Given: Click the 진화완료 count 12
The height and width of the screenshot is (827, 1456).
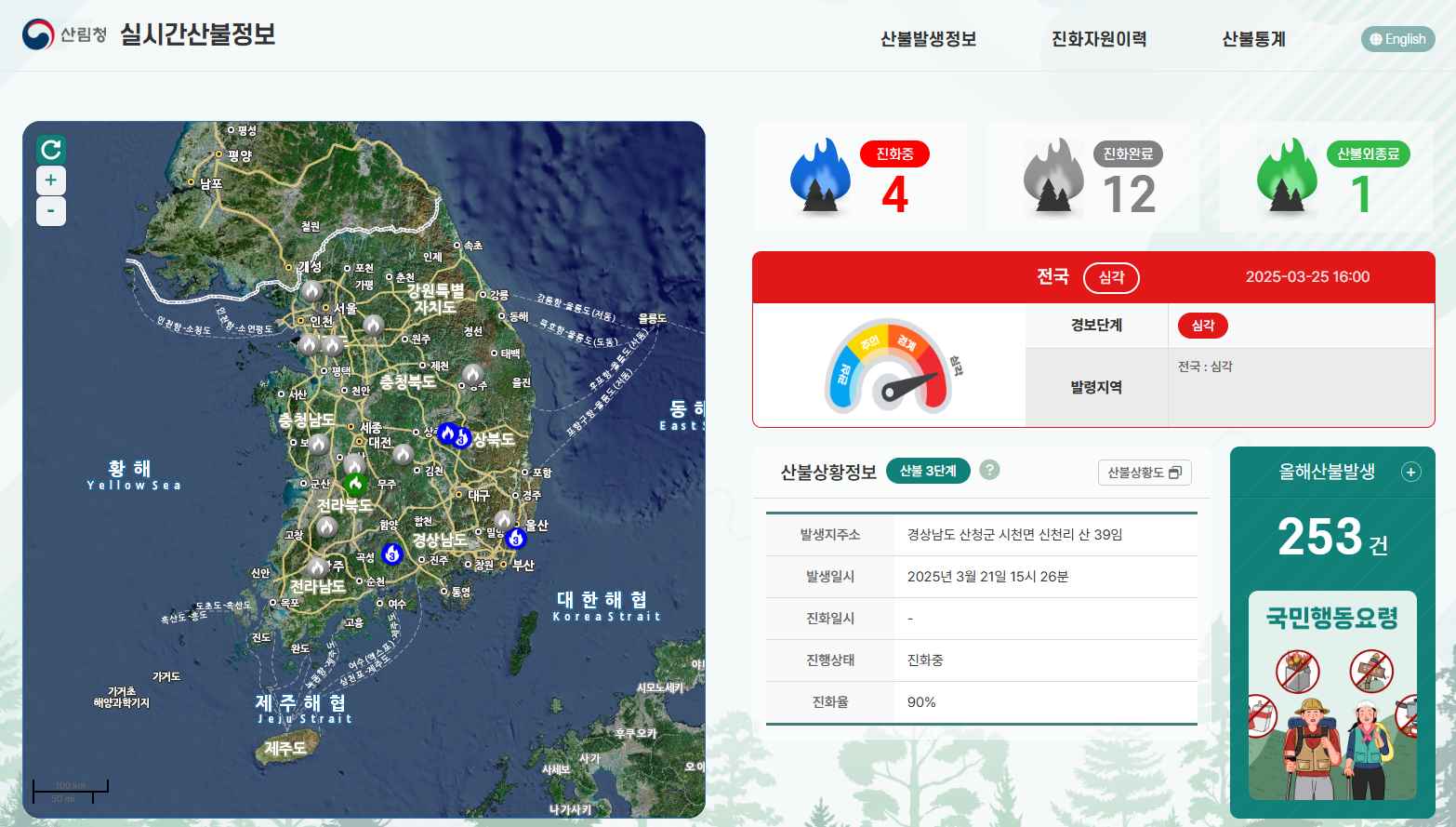Looking at the screenshot, I should (x=1129, y=194).
